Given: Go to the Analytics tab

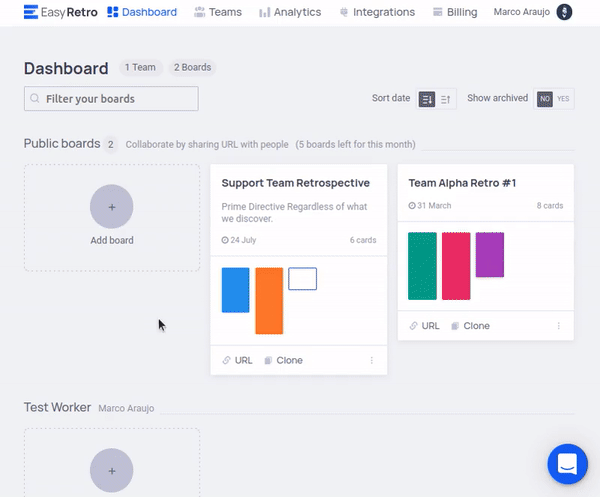Looking at the screenshot, I should pos(290,12).
